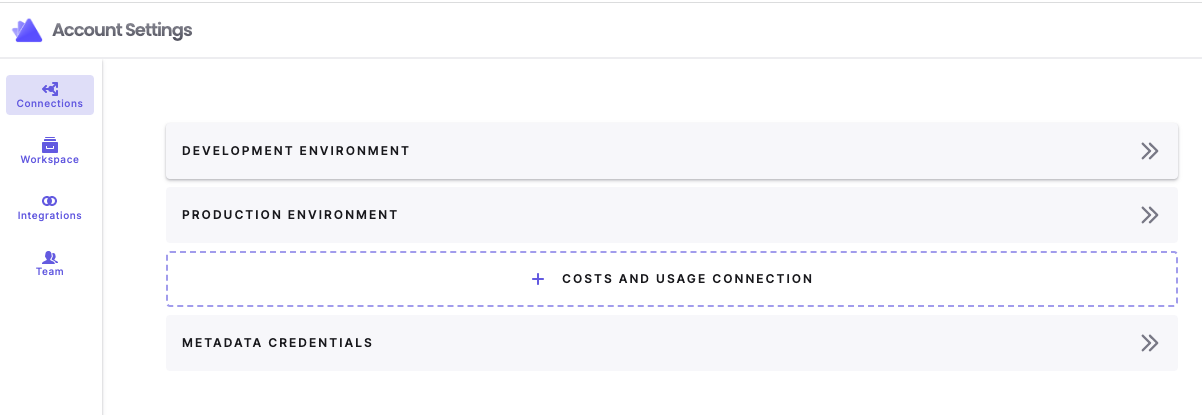Viewport: 1202px width, 415px height.
Task: Open the Integrations label in sidebar
Action: point(50,216)
